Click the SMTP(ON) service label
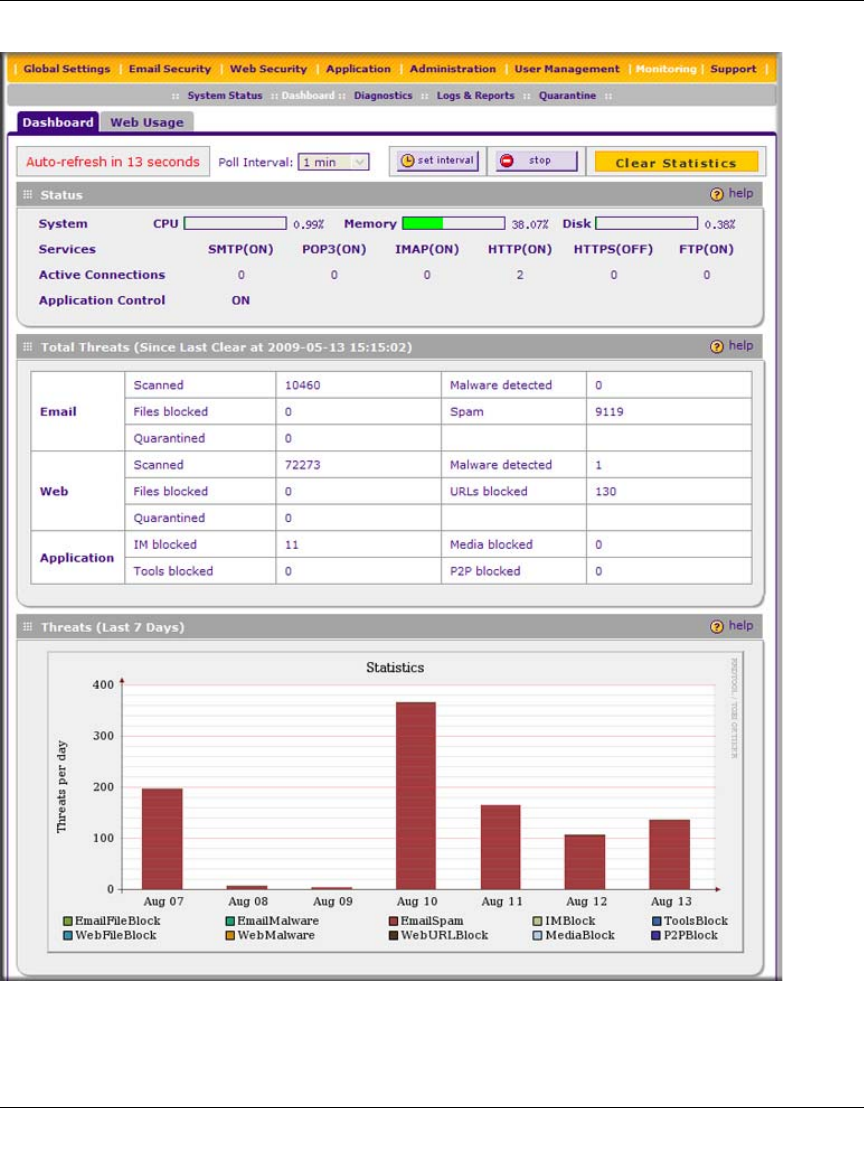 click(x=240, y=249)
